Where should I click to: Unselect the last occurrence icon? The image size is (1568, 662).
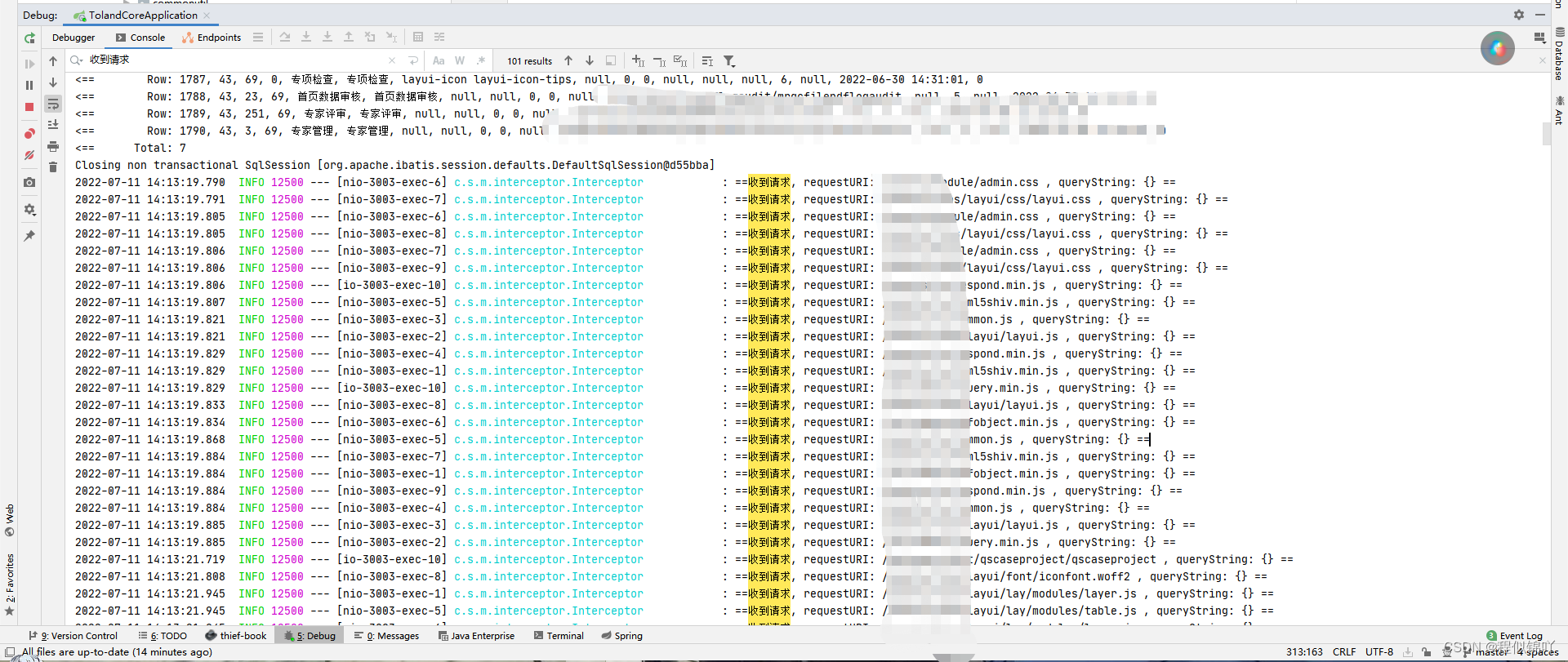660,61
